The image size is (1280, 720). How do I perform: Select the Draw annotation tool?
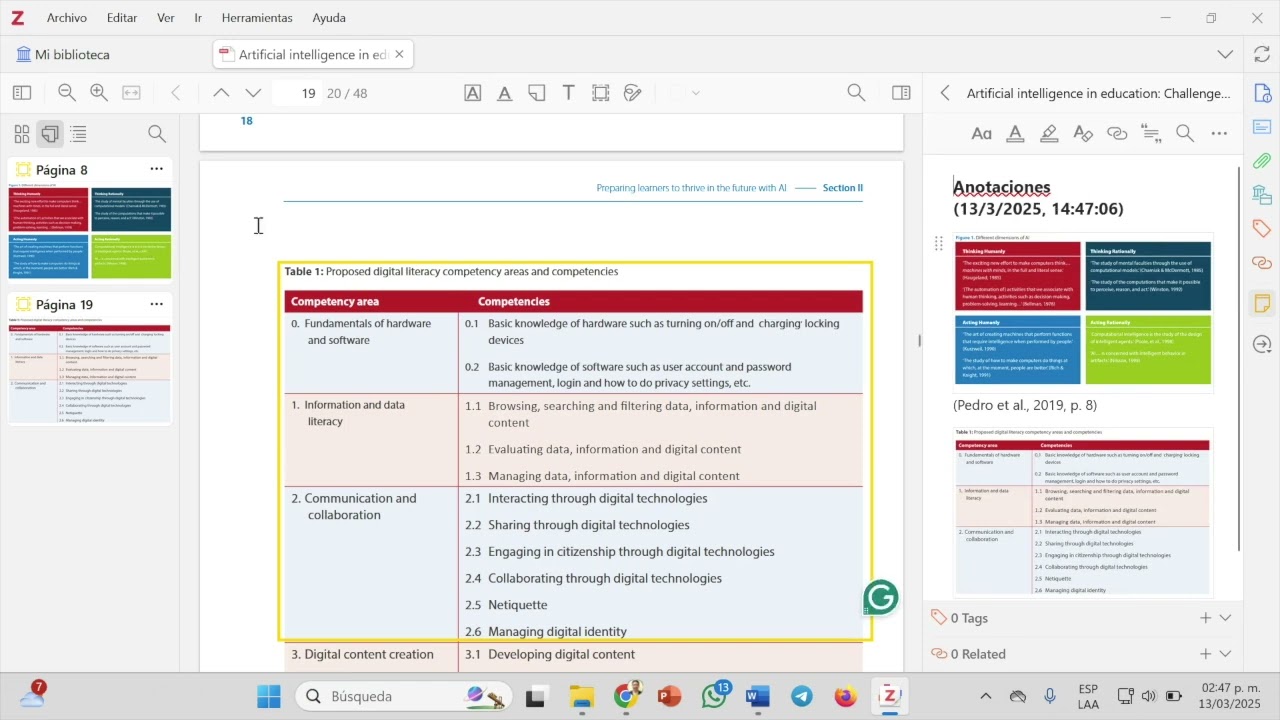pyautogui.click(x=632, y=93)
